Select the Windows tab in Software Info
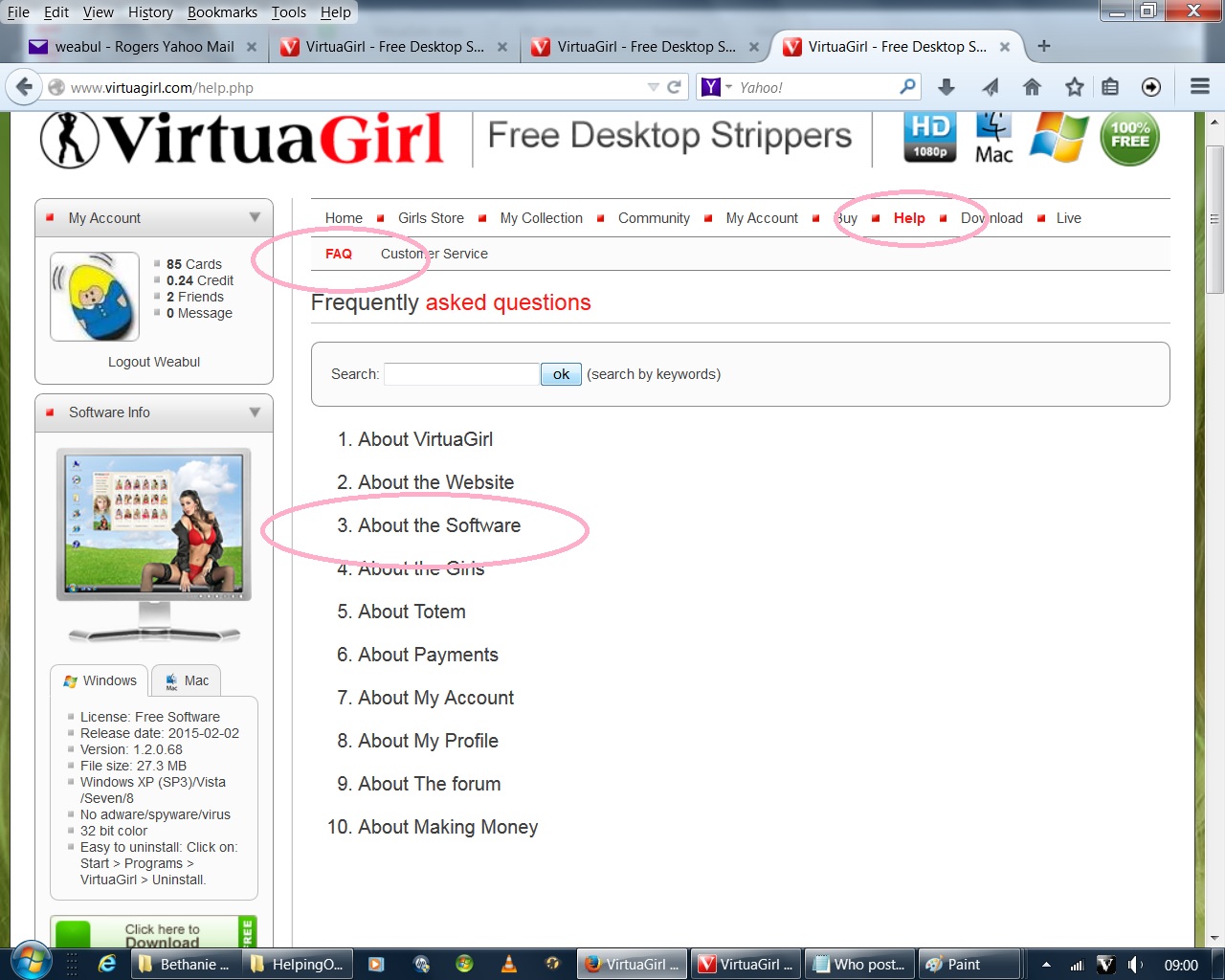 [x=100, y=680]
